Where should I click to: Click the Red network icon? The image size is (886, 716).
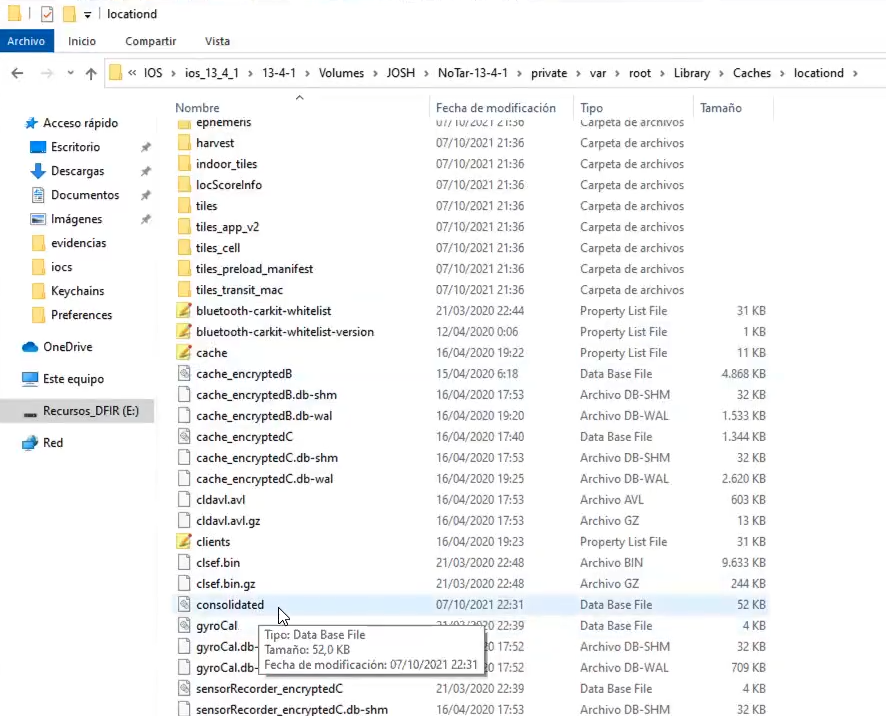[x=30, y=442]
